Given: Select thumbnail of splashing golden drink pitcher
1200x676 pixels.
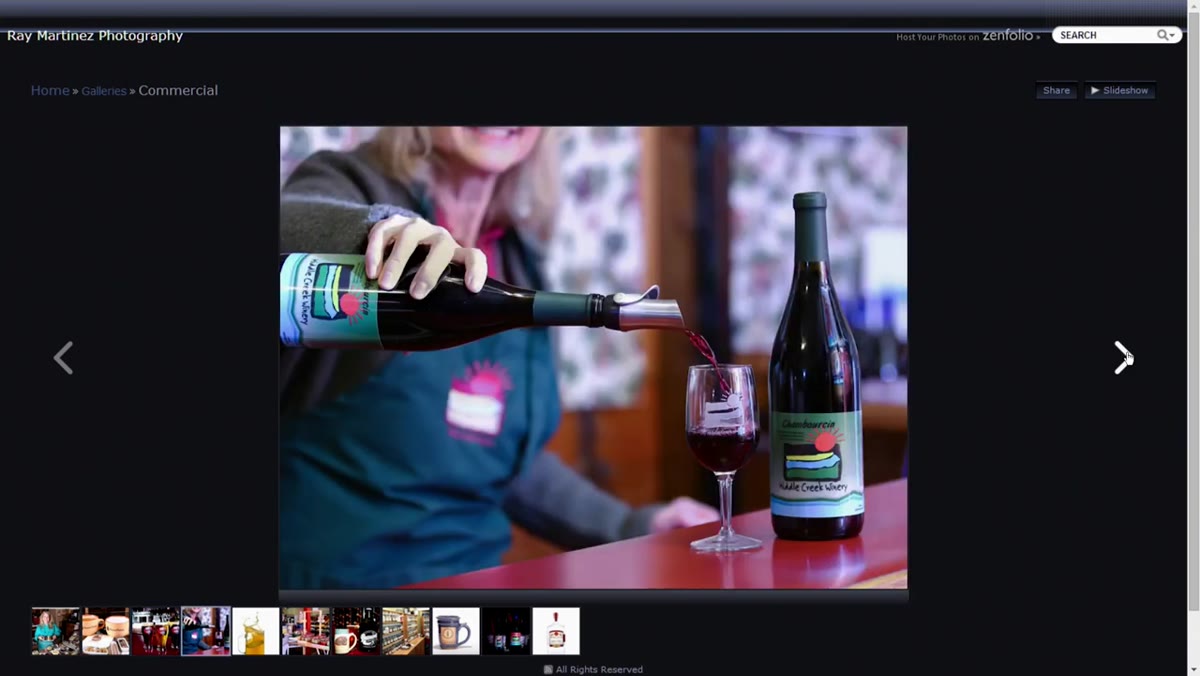Looking at the screenshot, I should [x=256, y=631].
